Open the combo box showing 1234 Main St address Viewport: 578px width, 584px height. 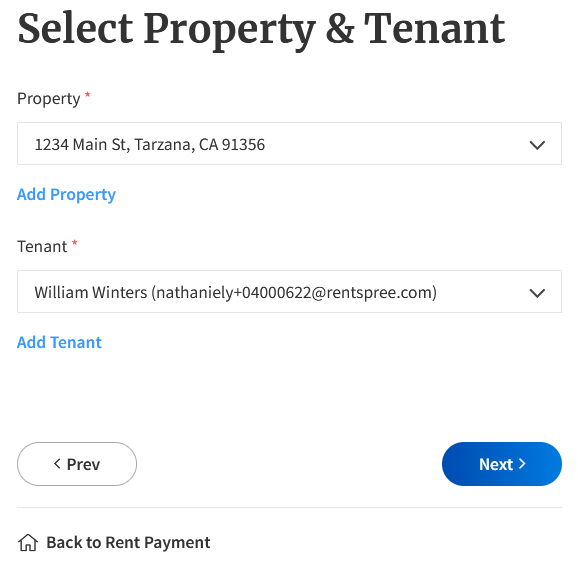point(289,143)
